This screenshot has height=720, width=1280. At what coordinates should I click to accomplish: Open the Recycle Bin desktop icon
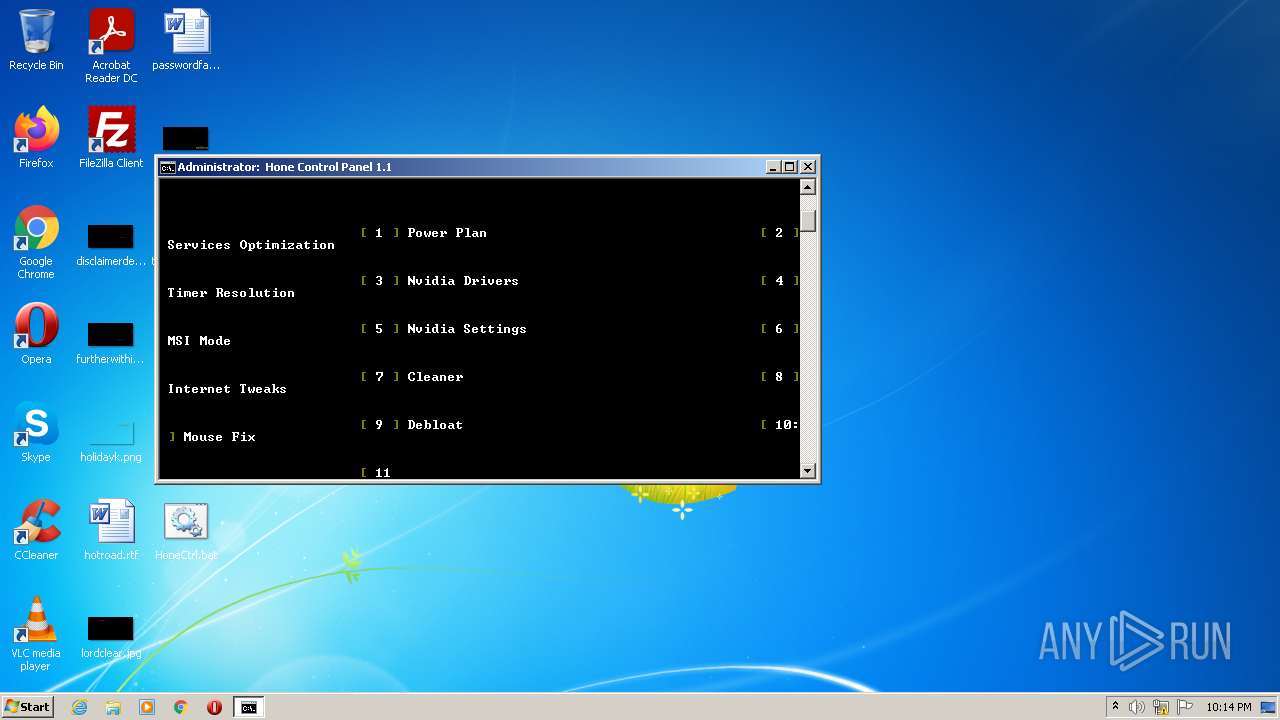36,40
